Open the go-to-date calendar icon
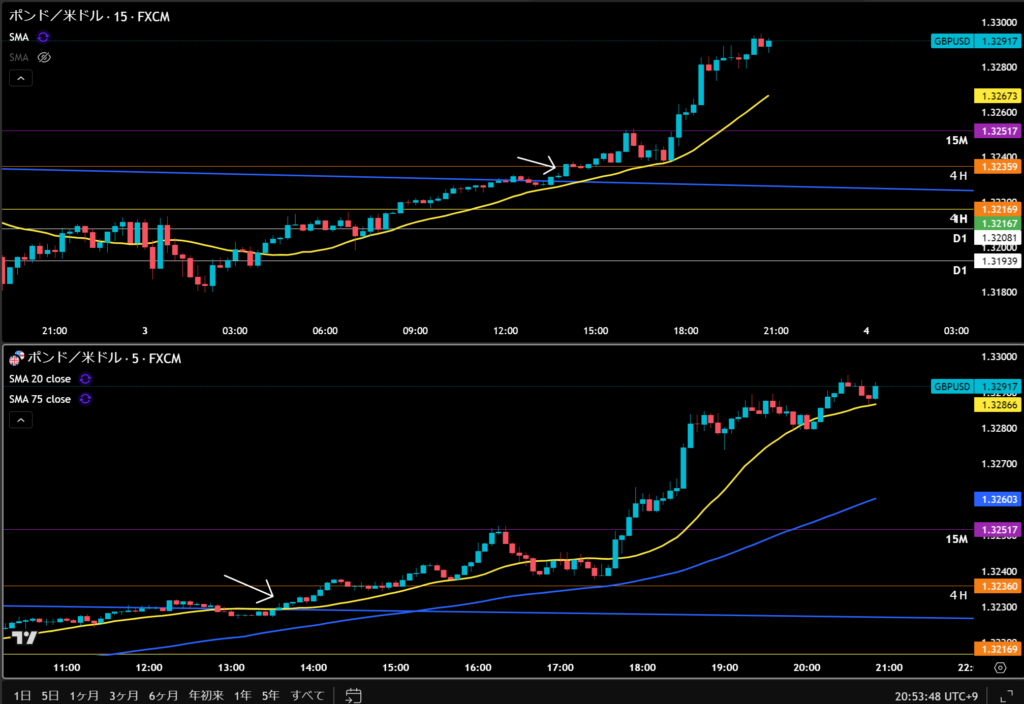This screenshot has height=704, width=1024. coord(352,694)
